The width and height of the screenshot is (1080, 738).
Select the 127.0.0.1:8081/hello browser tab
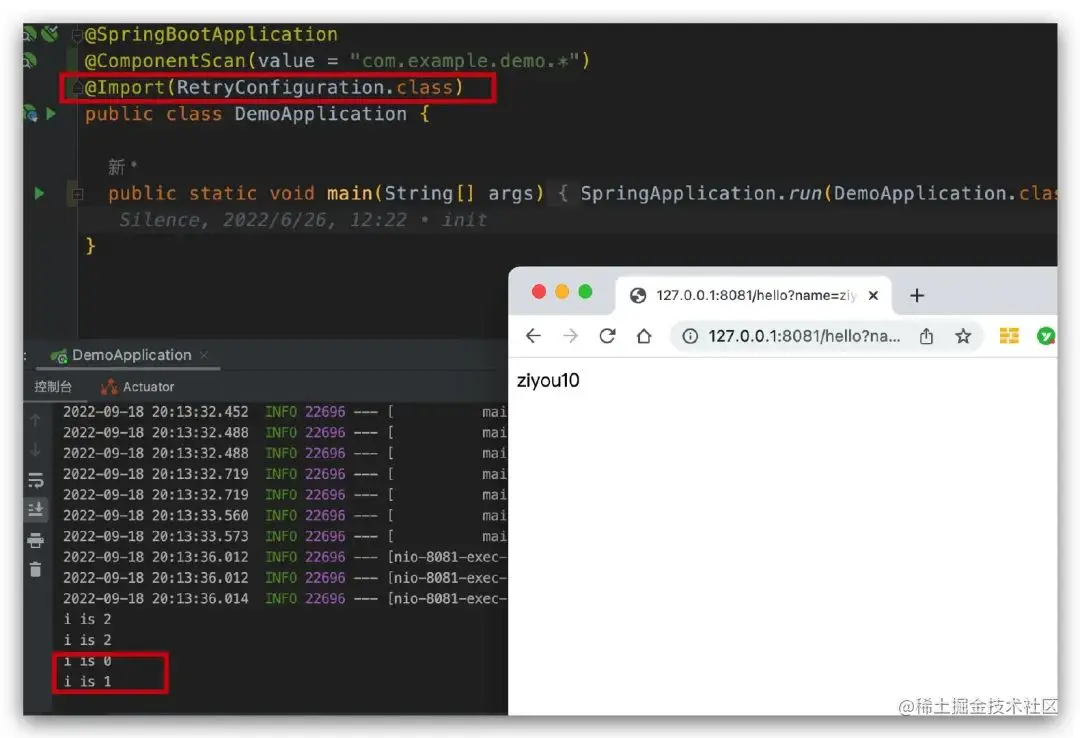pos(754,296)
